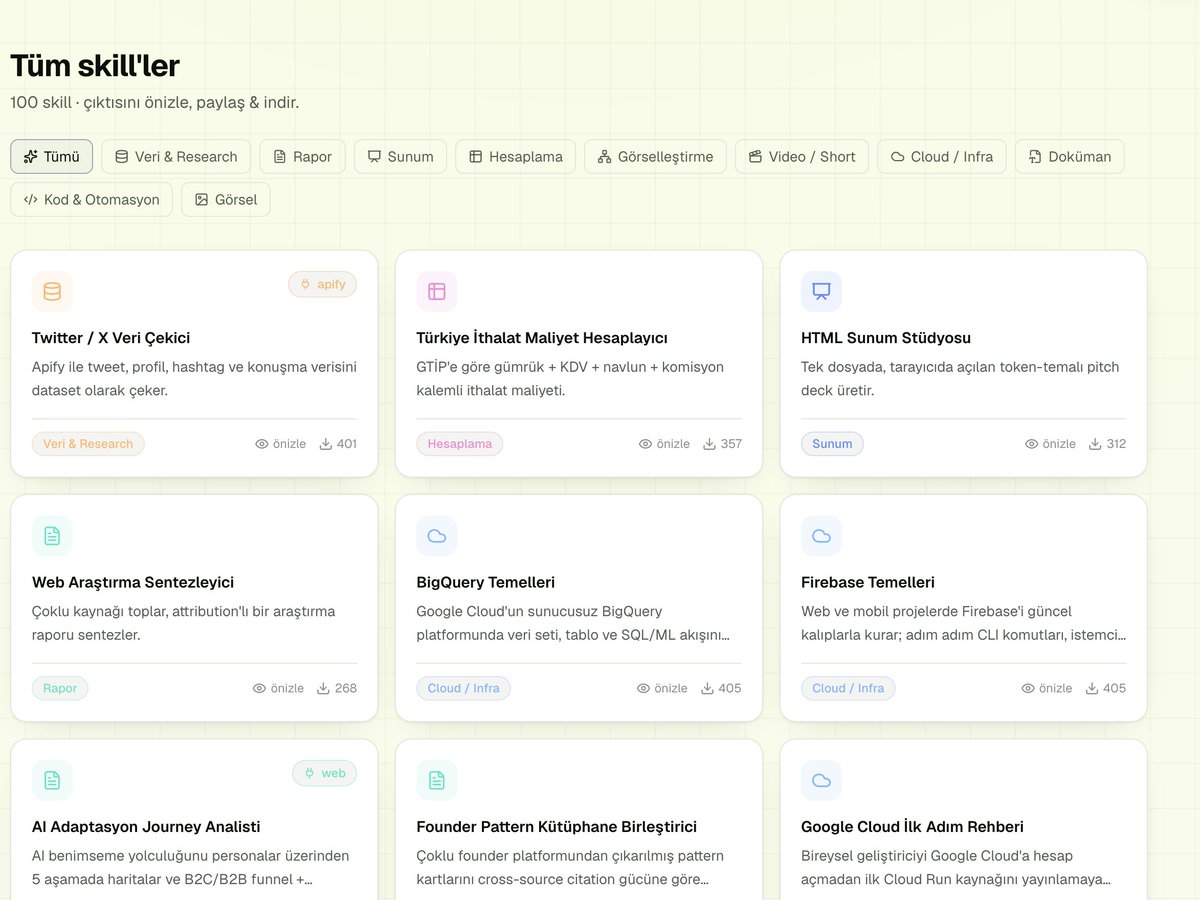This screenshot has height=900, width=1200.
Task: Click description starting 'Apify ile tweet'
Action: [194, 379]
